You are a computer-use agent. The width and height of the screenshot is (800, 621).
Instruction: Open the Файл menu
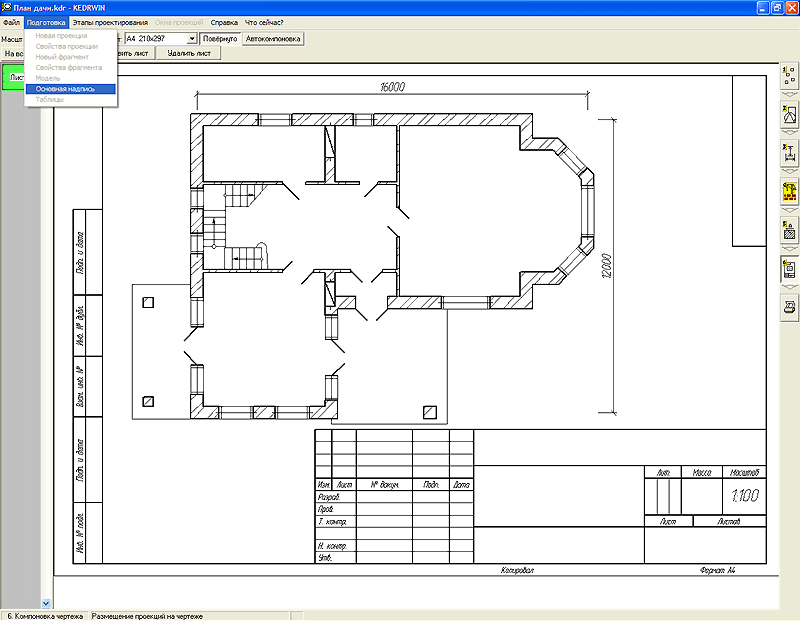[11, 22]
